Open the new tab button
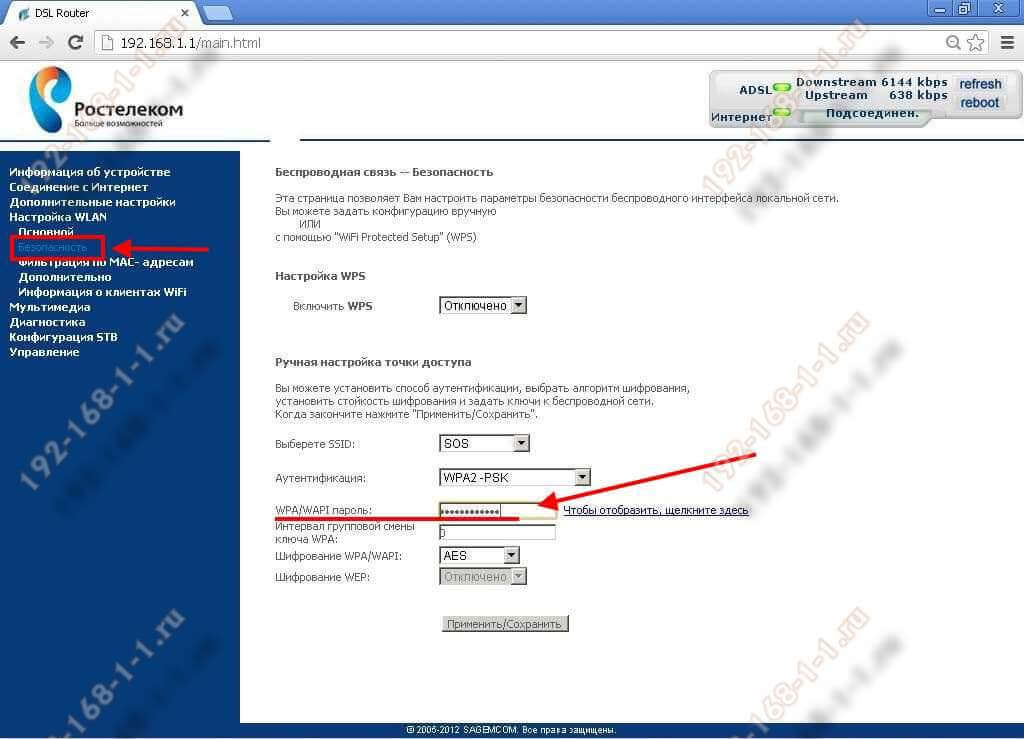The image size is (1024, 739). (x=218, y=12)
